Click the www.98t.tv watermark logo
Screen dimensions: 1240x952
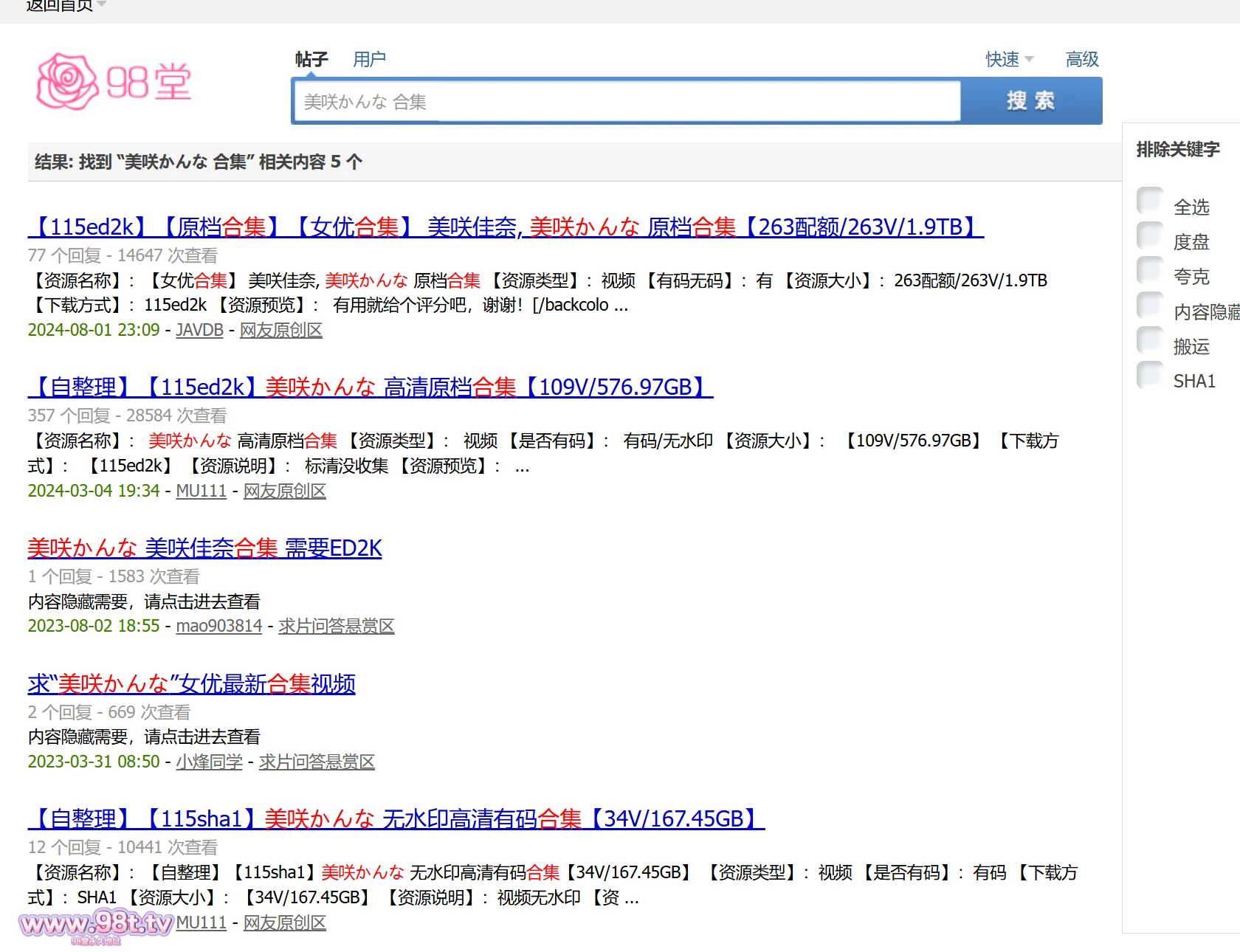pyautogui.click(x=96, y=924)
